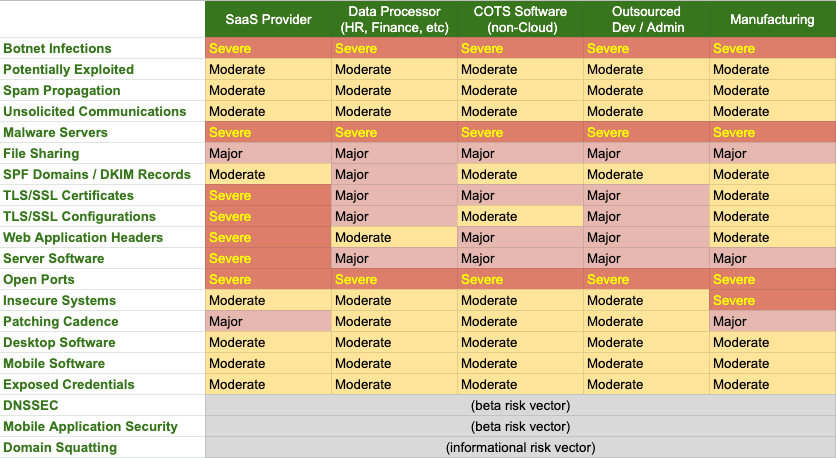Click the COTS Software column header
The image size is (836, 458).
click(x=519, y=20)
